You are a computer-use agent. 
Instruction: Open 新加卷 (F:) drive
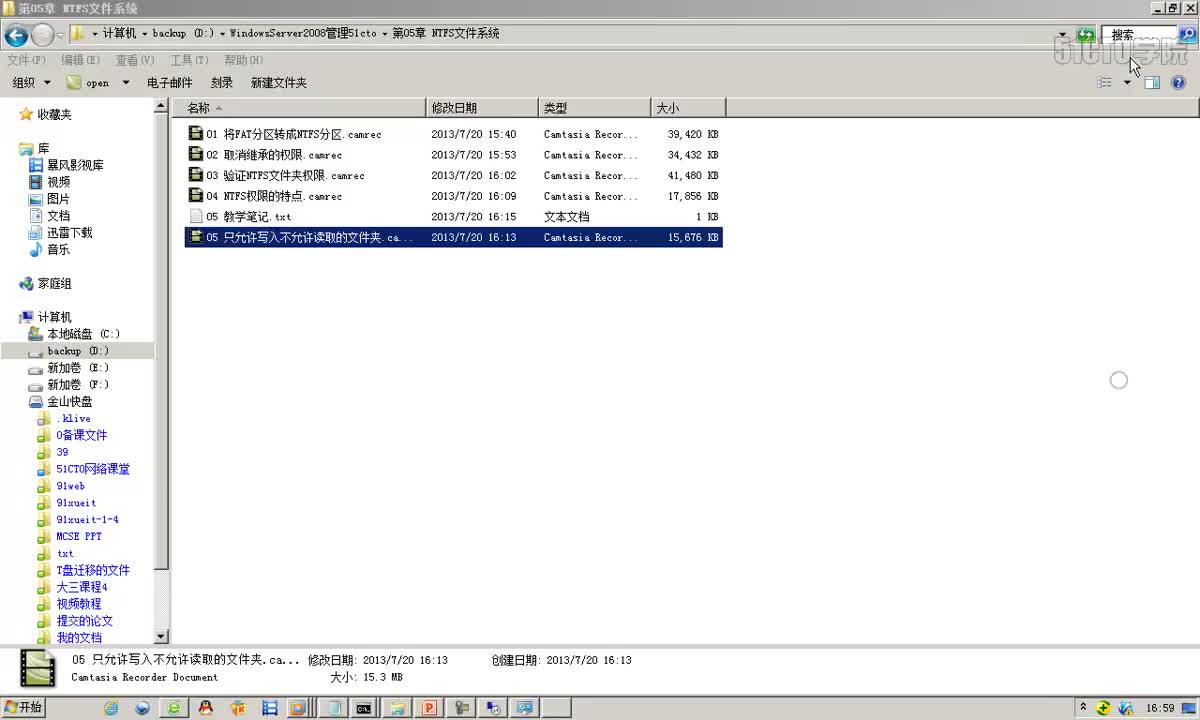(x=78, y=385)
